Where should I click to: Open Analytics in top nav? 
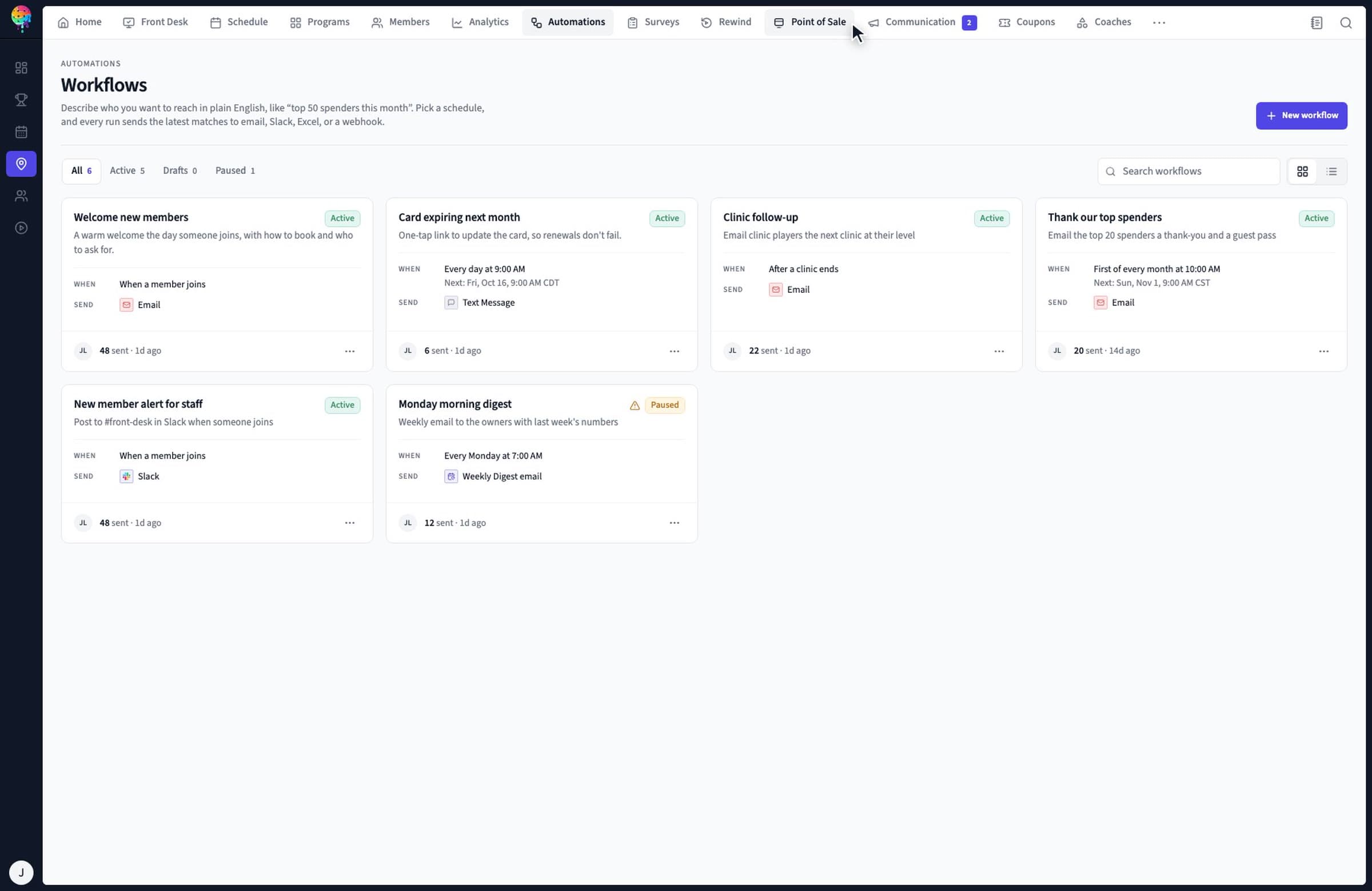point(480,22)
